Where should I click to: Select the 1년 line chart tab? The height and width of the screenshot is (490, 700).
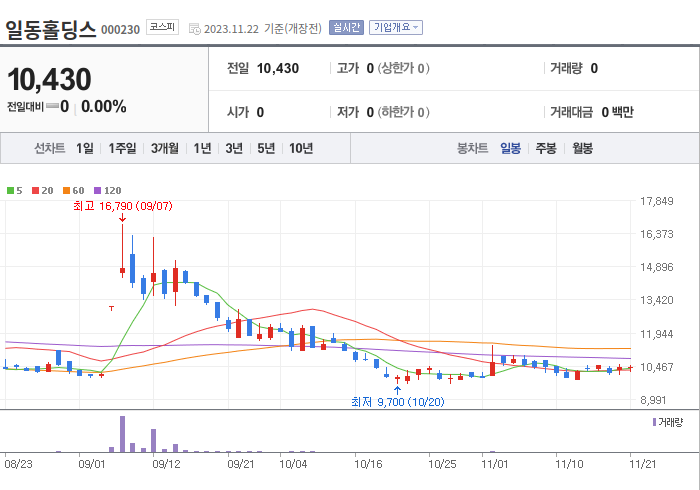202,148
